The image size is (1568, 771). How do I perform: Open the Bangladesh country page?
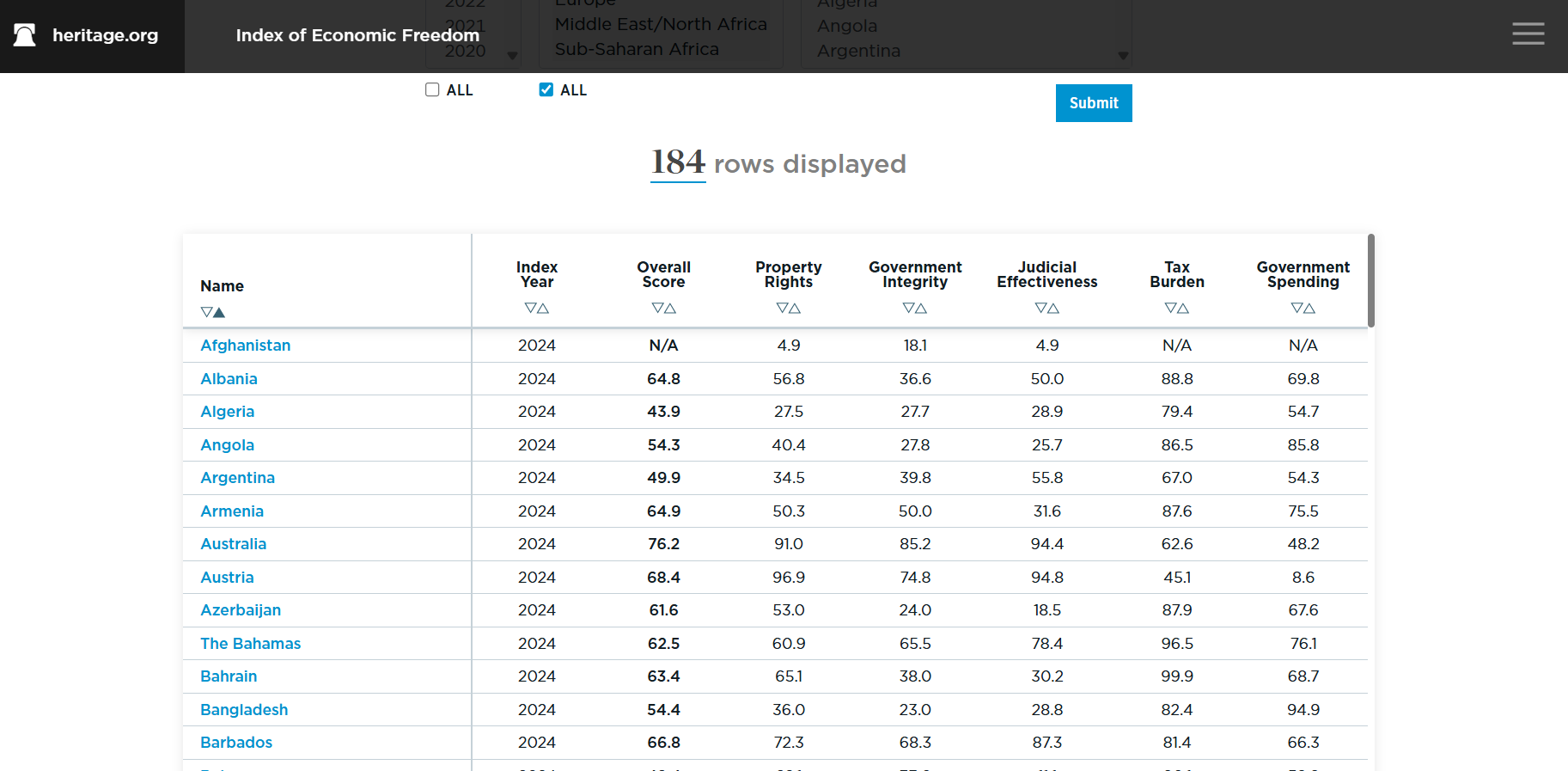coord(244,710)
